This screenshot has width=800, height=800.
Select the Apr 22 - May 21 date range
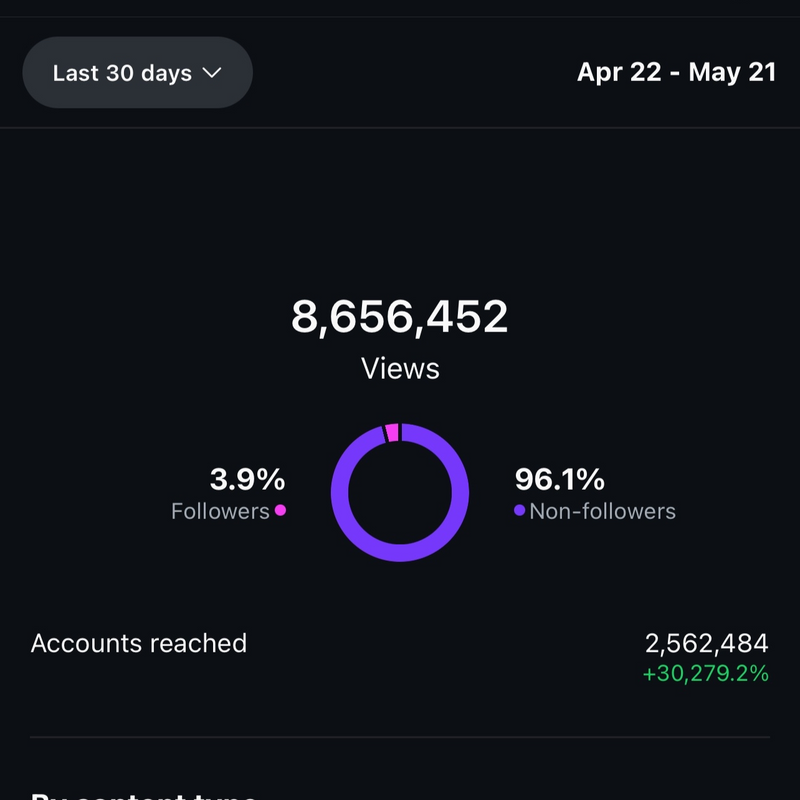coord(676,73)
